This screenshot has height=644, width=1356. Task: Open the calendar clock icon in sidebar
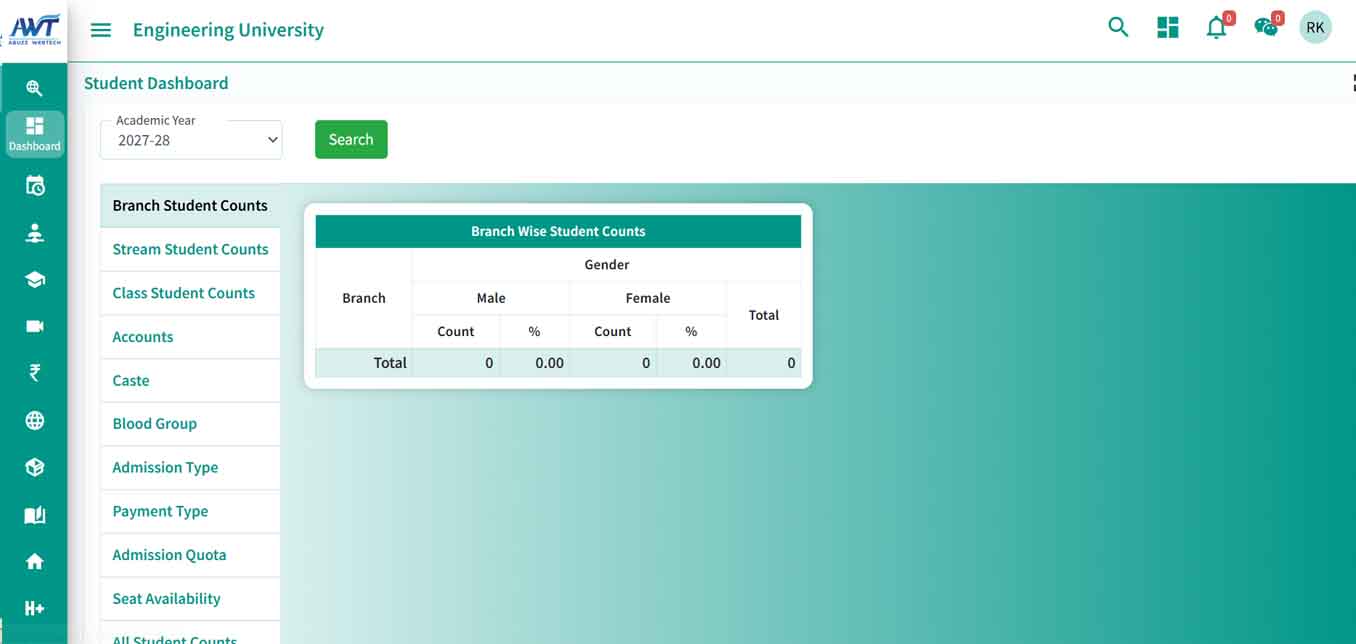35,186
